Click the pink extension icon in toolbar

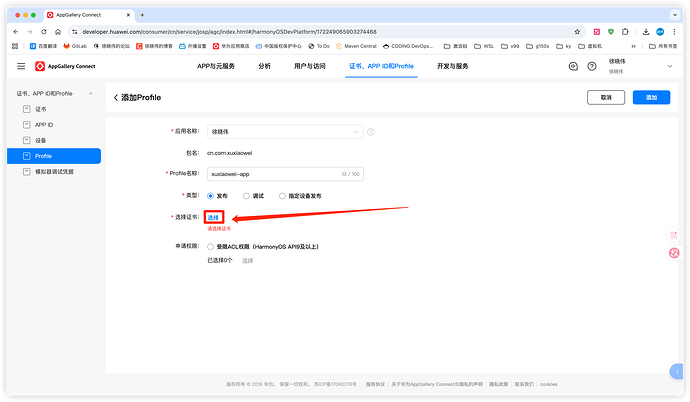tap(597, 32)
